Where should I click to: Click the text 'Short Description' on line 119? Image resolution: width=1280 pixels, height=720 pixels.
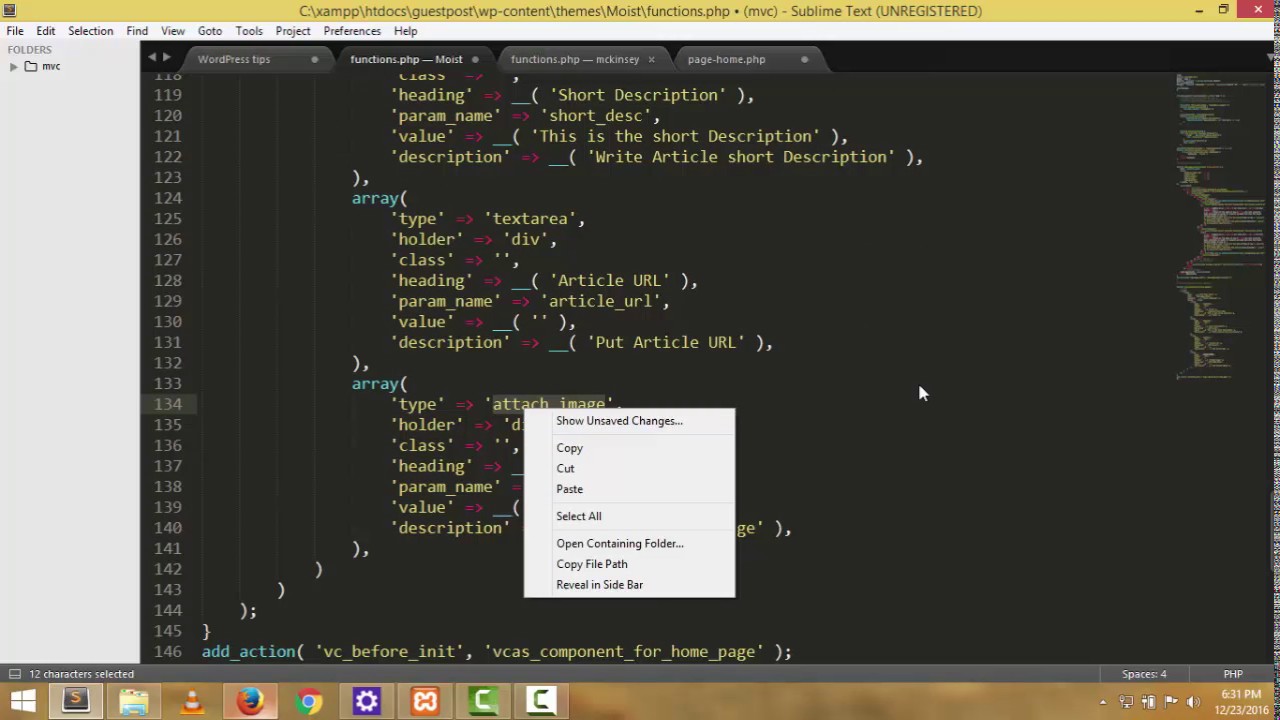[x=639, y=95]
